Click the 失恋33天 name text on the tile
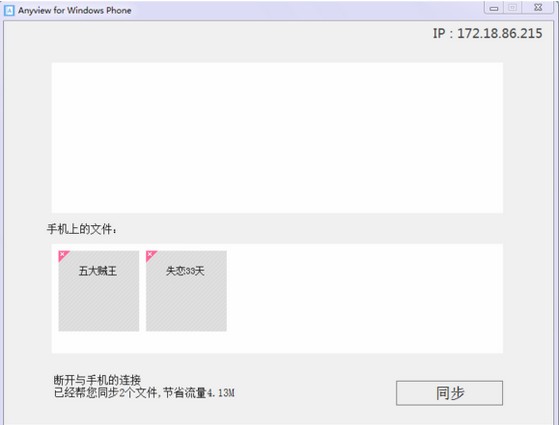Image resolution: width=559 pixels, height=425 pixels. click(x=185, y=271)
